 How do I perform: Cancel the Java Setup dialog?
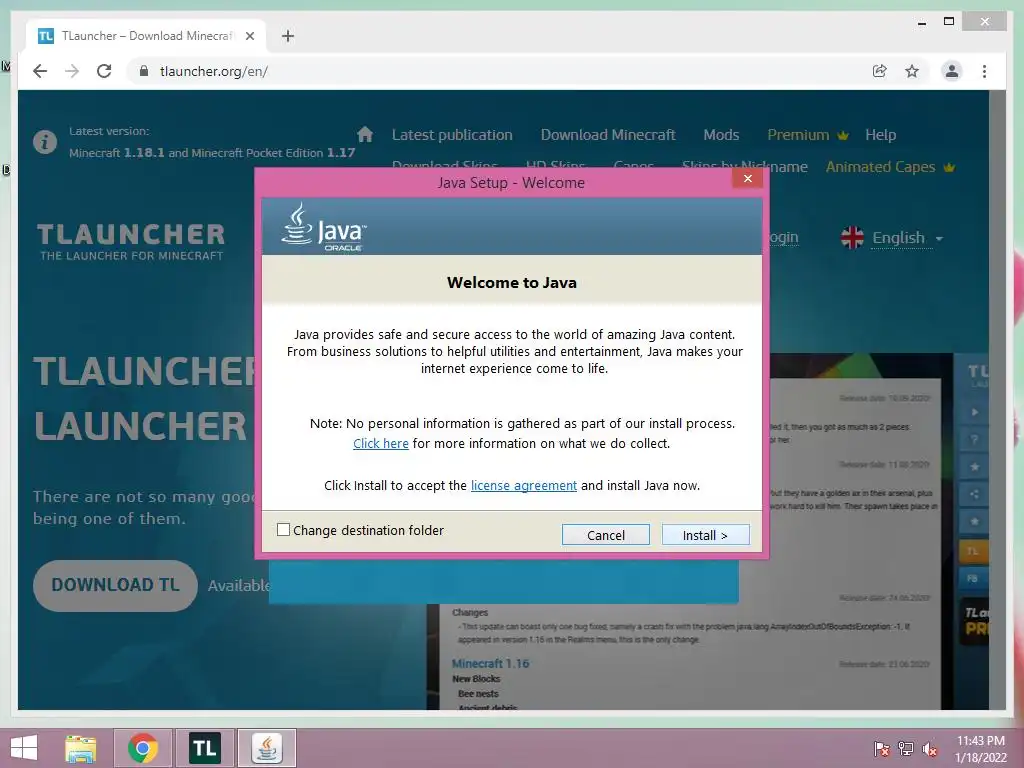(x=605, y=535)
